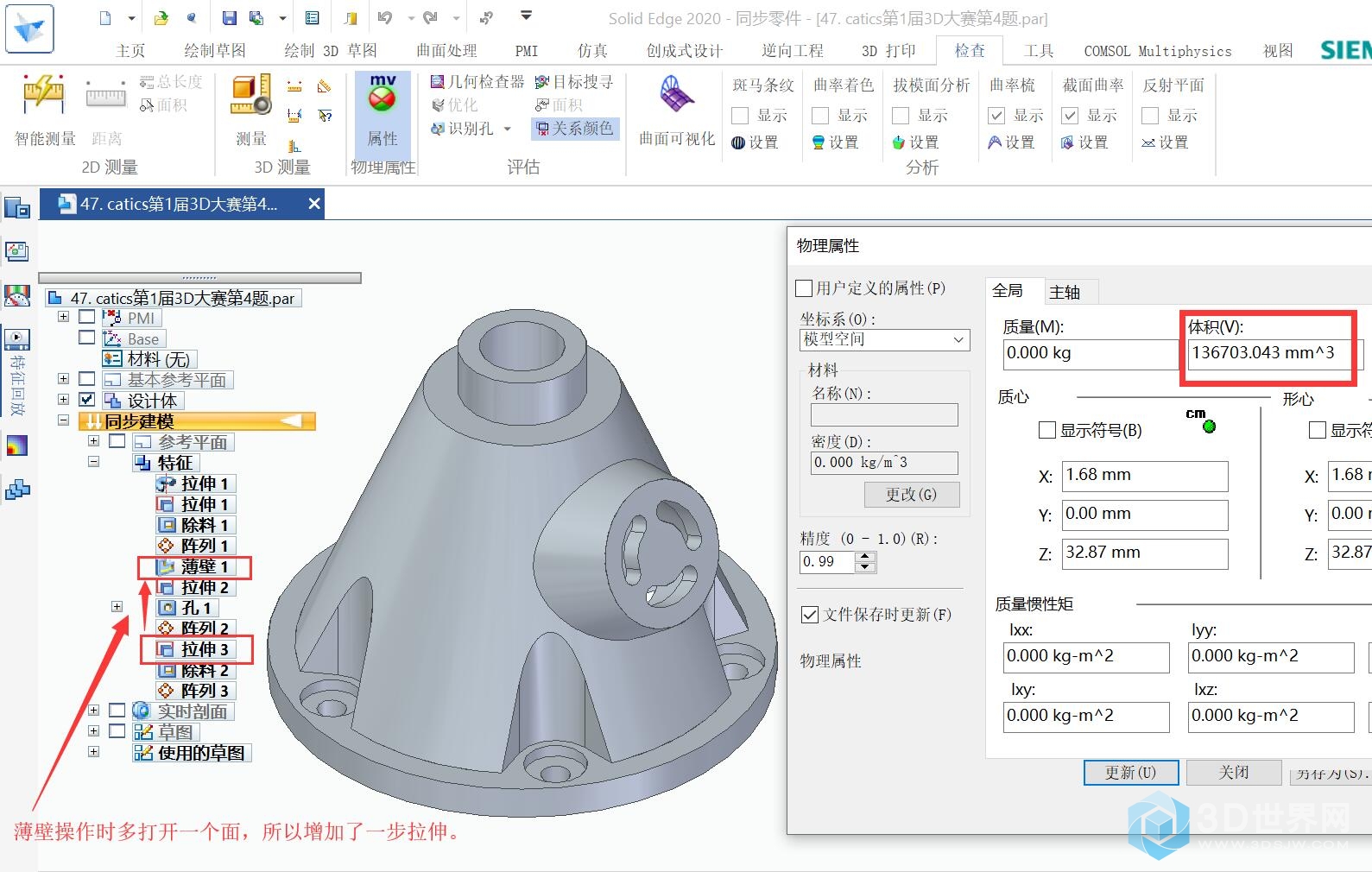Viewport: 1372px width, 872px height.
Task: Click top sidebar pane icon on left edge
Action: tap(17, 208)
